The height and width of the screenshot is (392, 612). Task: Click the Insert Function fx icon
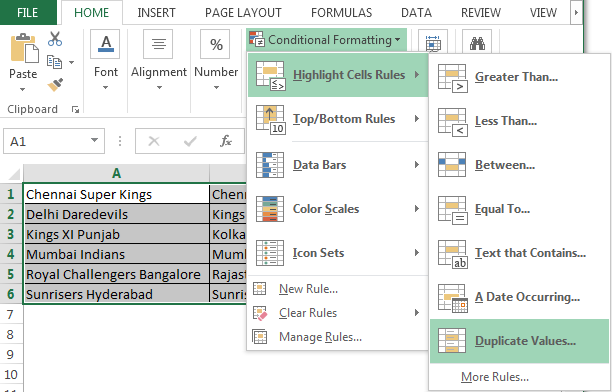[x=226, y=141]
